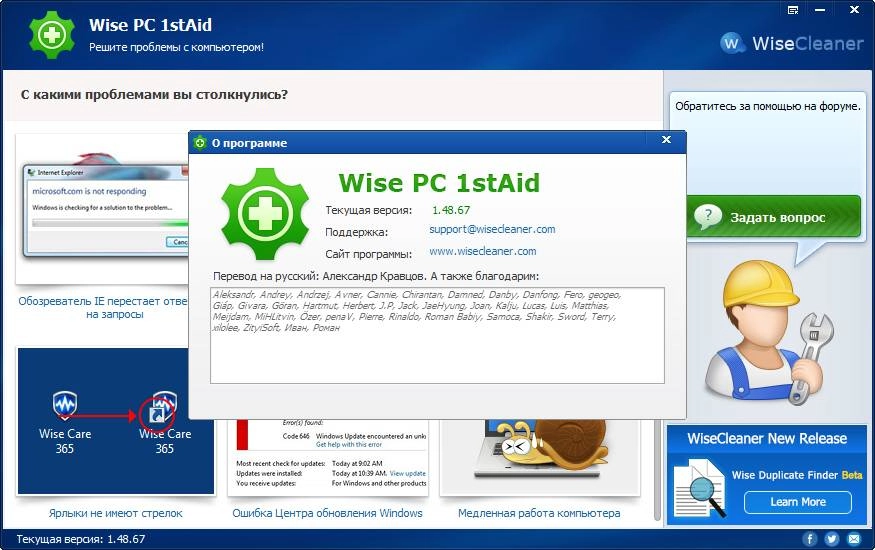The image size is (875, 550).
Task: Close the О программе dialog
Action: [666, 140]
